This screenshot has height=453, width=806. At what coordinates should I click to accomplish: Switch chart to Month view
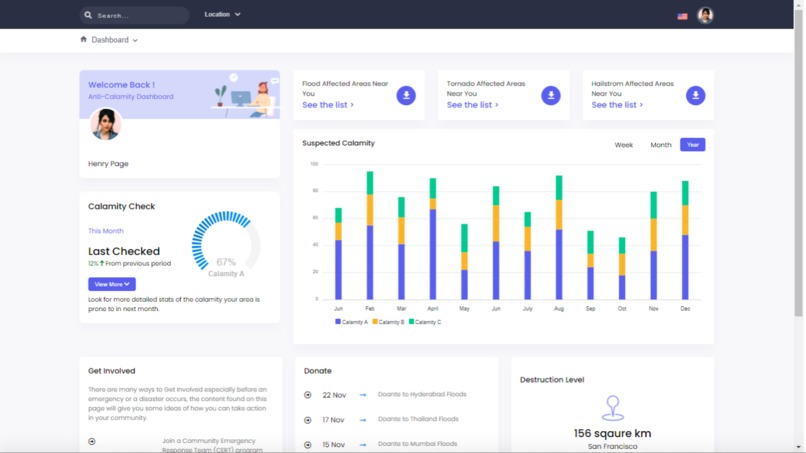[x=661, y=145]
